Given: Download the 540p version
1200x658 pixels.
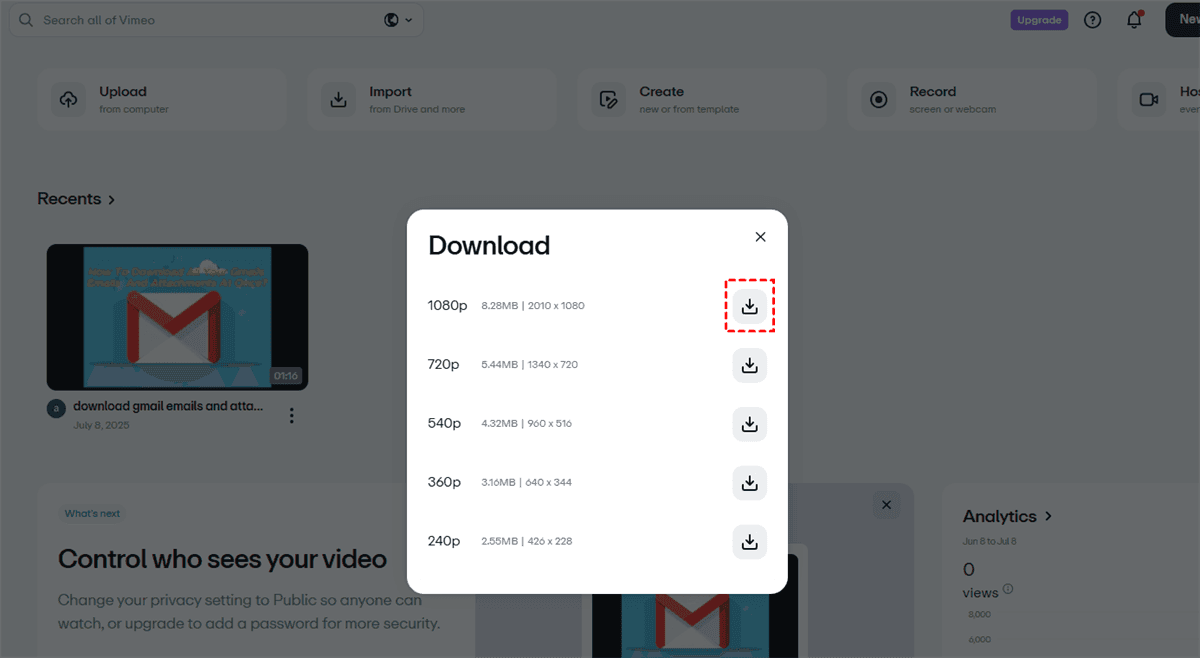Looking at the screenshot, I should [x=750, y=424].
